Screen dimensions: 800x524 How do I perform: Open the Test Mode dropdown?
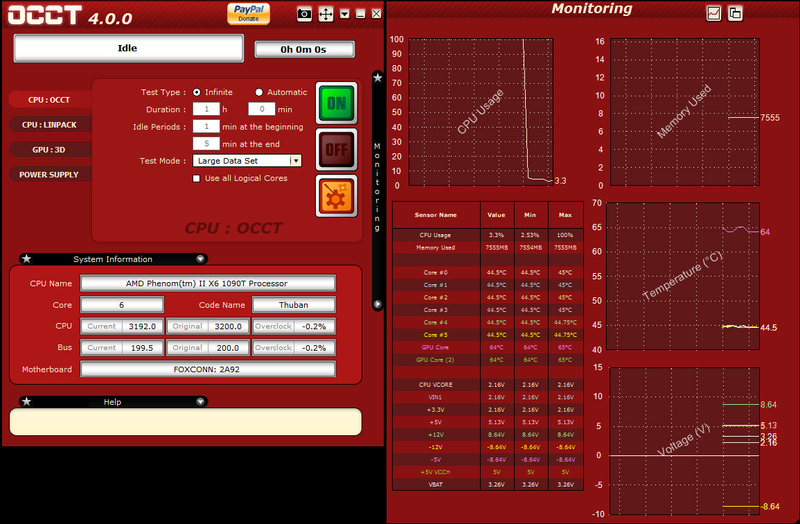tap(247, 161)
